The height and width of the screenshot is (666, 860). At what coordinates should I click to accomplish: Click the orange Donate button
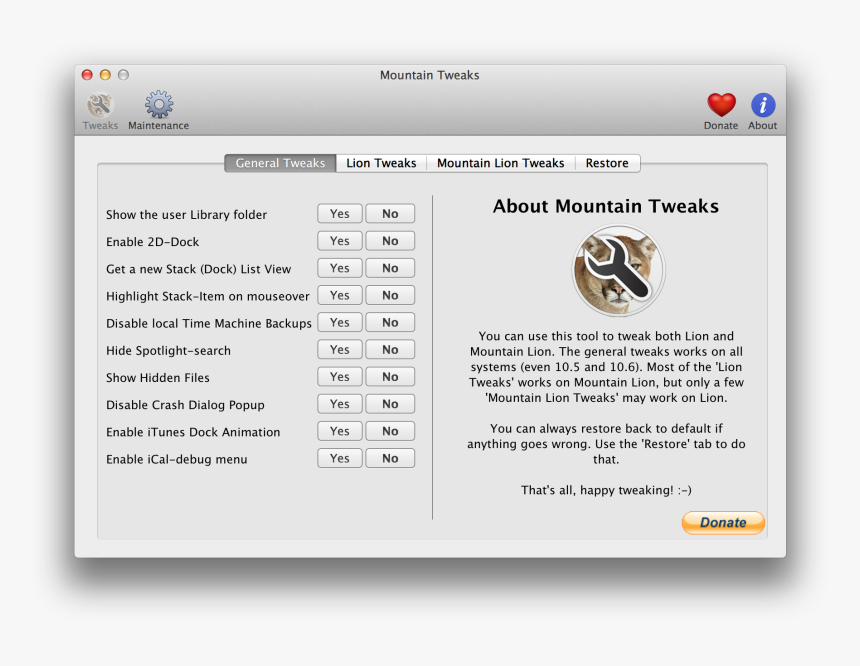pyautogui.click(x=722, y=522)
